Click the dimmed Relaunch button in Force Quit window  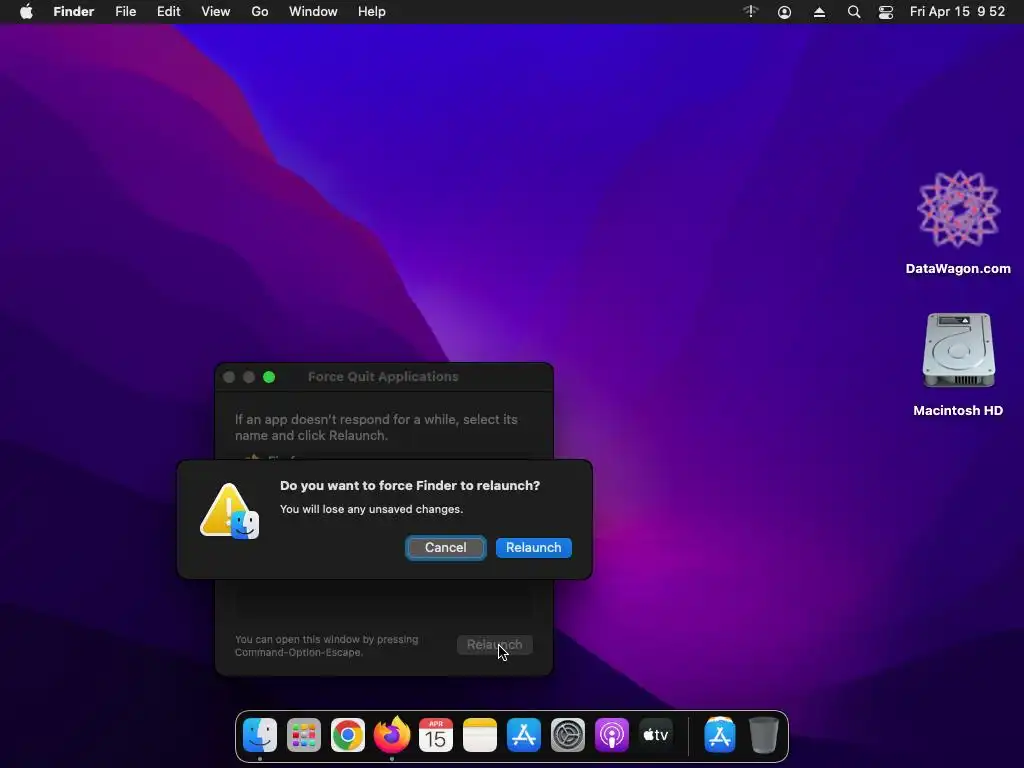[x=494, y=645]
